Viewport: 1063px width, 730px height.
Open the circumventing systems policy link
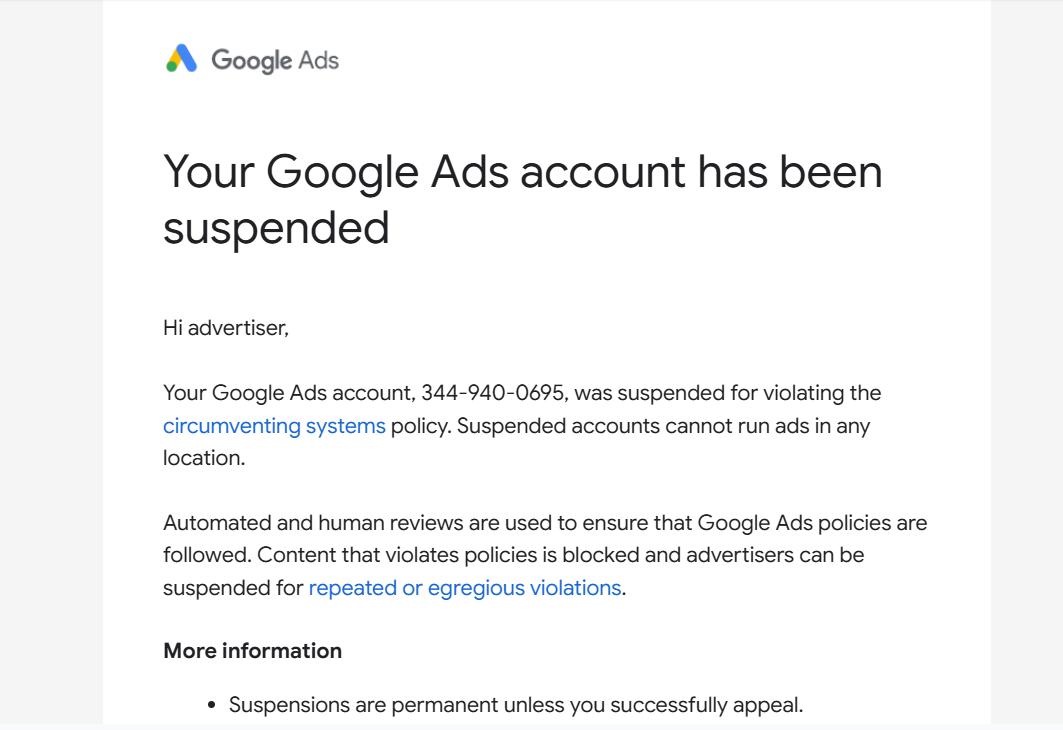click(274, 426)
